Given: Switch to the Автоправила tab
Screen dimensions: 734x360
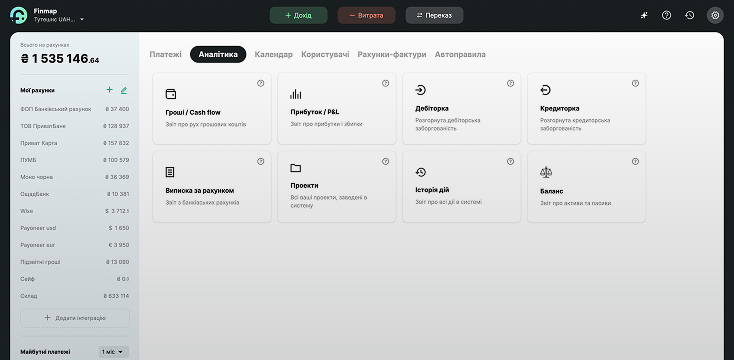Looking at the screenshot, I should tap(460, 54).
